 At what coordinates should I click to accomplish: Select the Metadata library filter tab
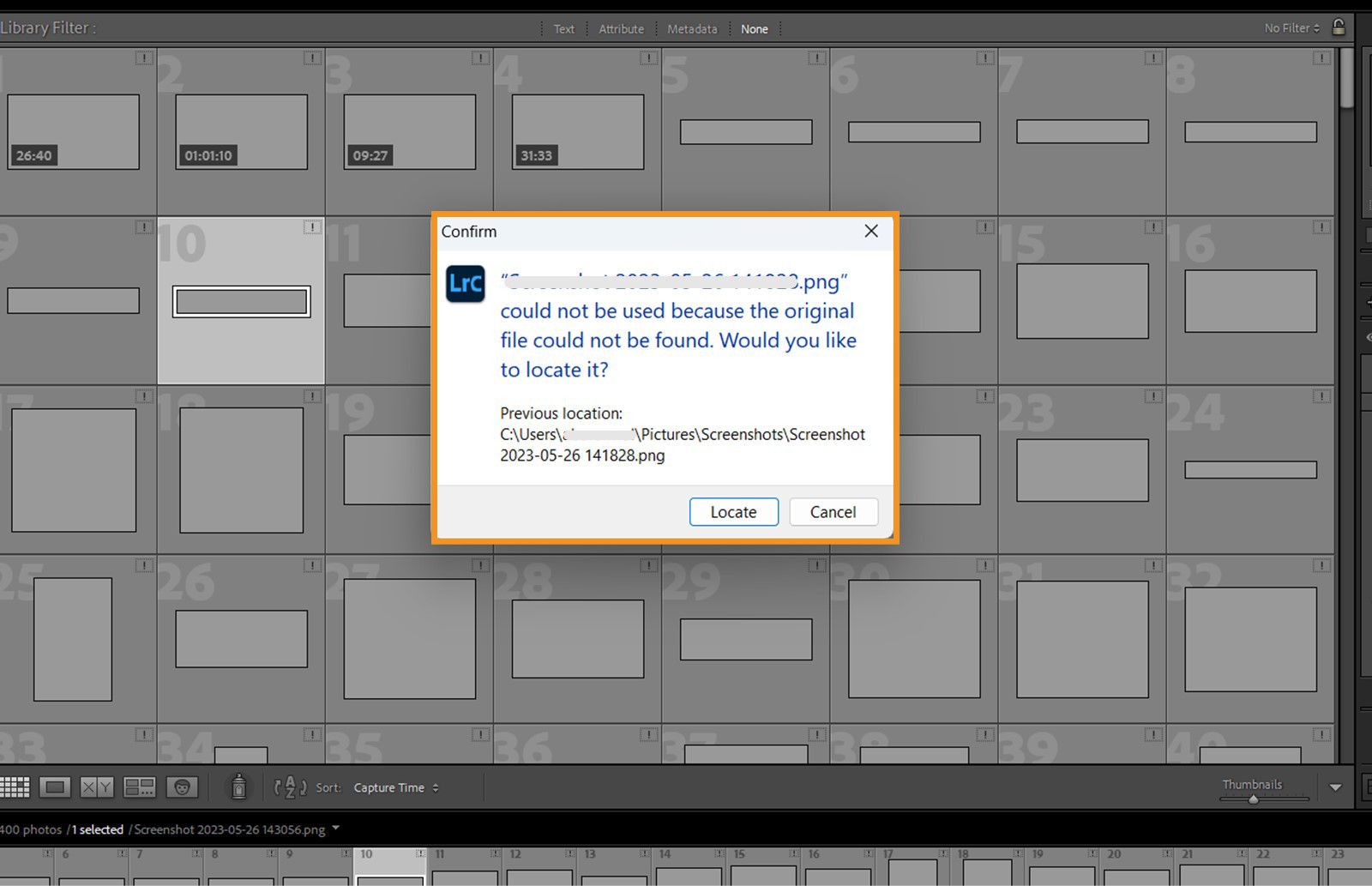coord(692,29)
